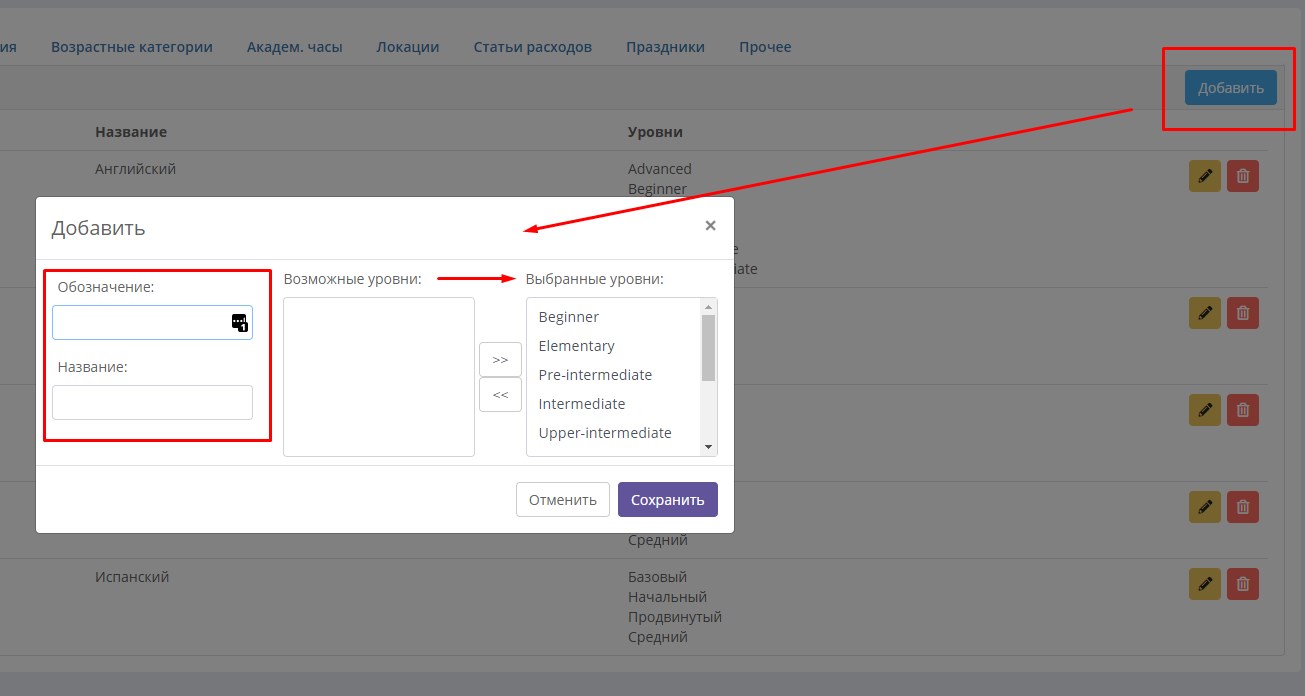Click inside the empty Возможные уровни list box
1305x696 pixels.
[x=379, y=377]
